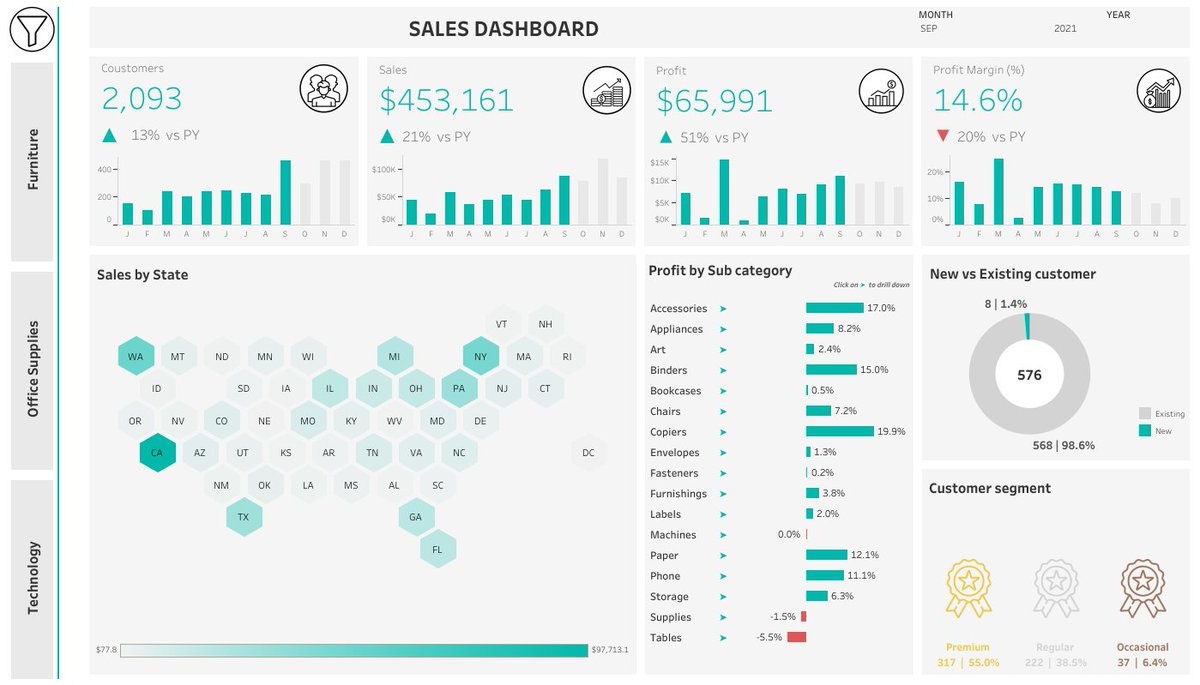Click the Supplies subcategory label
1200x685 pixels.
click(x=671, y=617)
